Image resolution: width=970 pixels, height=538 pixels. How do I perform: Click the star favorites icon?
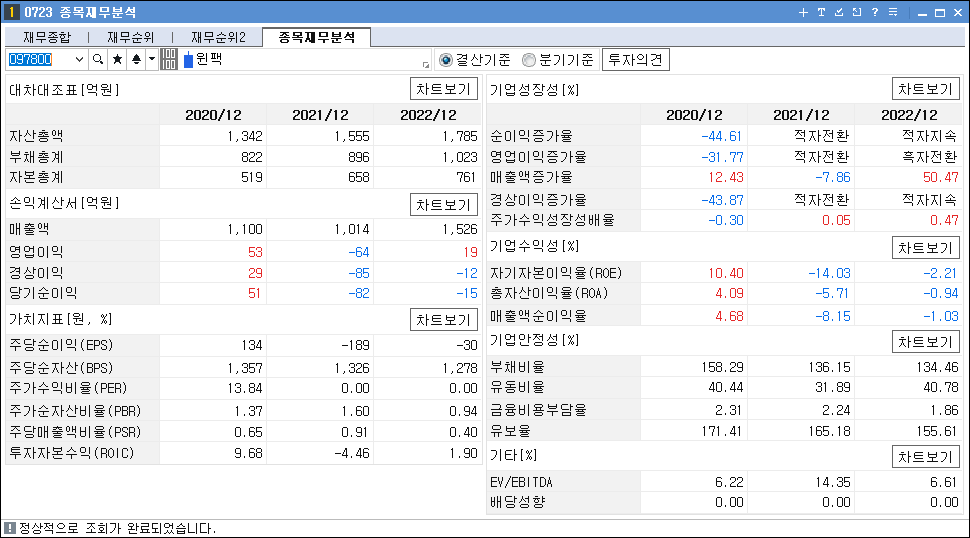click(117, 59)
